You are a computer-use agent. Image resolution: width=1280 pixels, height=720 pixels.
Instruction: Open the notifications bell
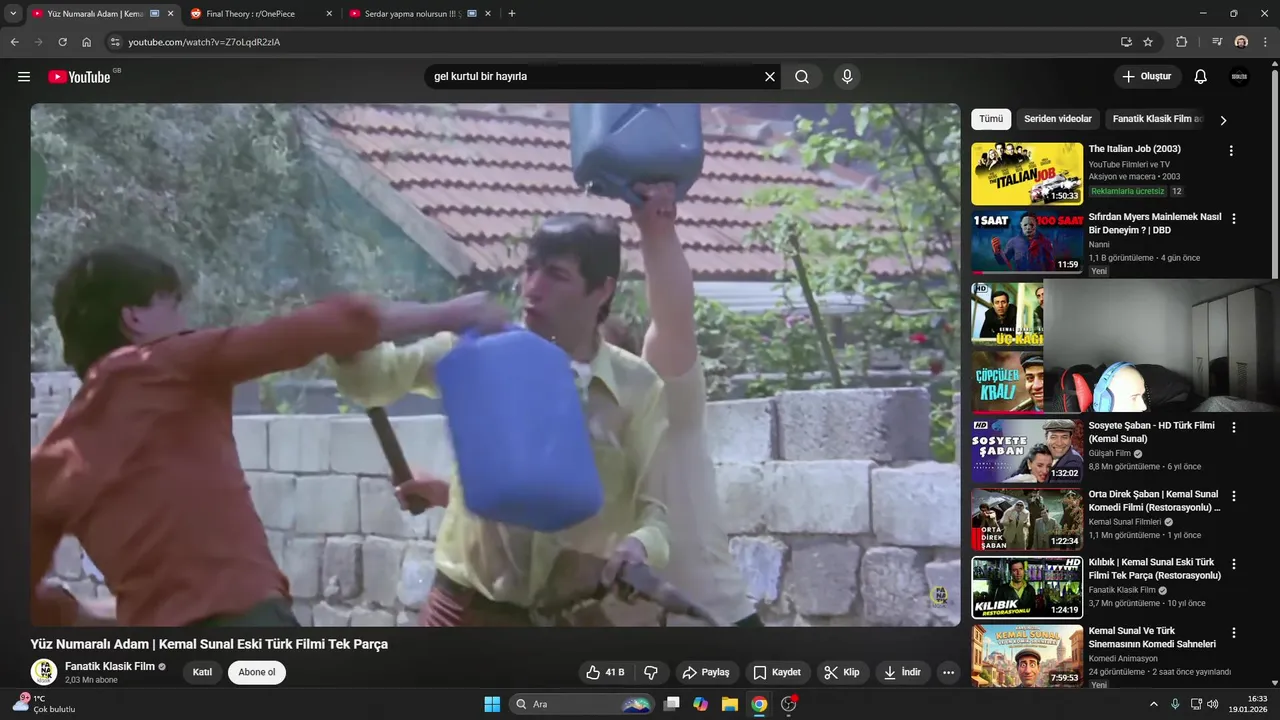[1201, 77]
